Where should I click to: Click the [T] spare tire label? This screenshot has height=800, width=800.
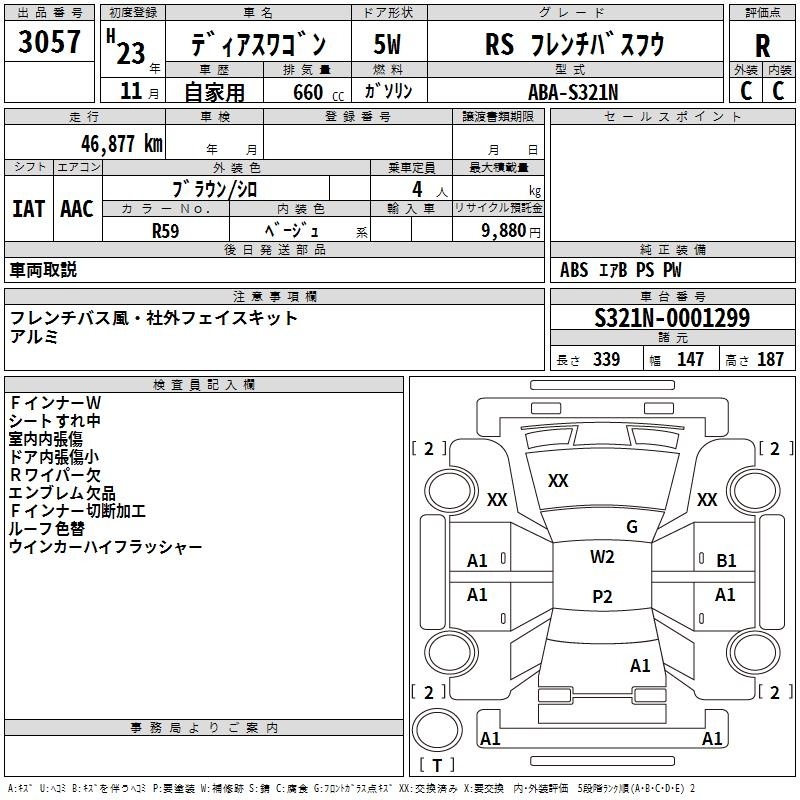[x=436, y=766]
